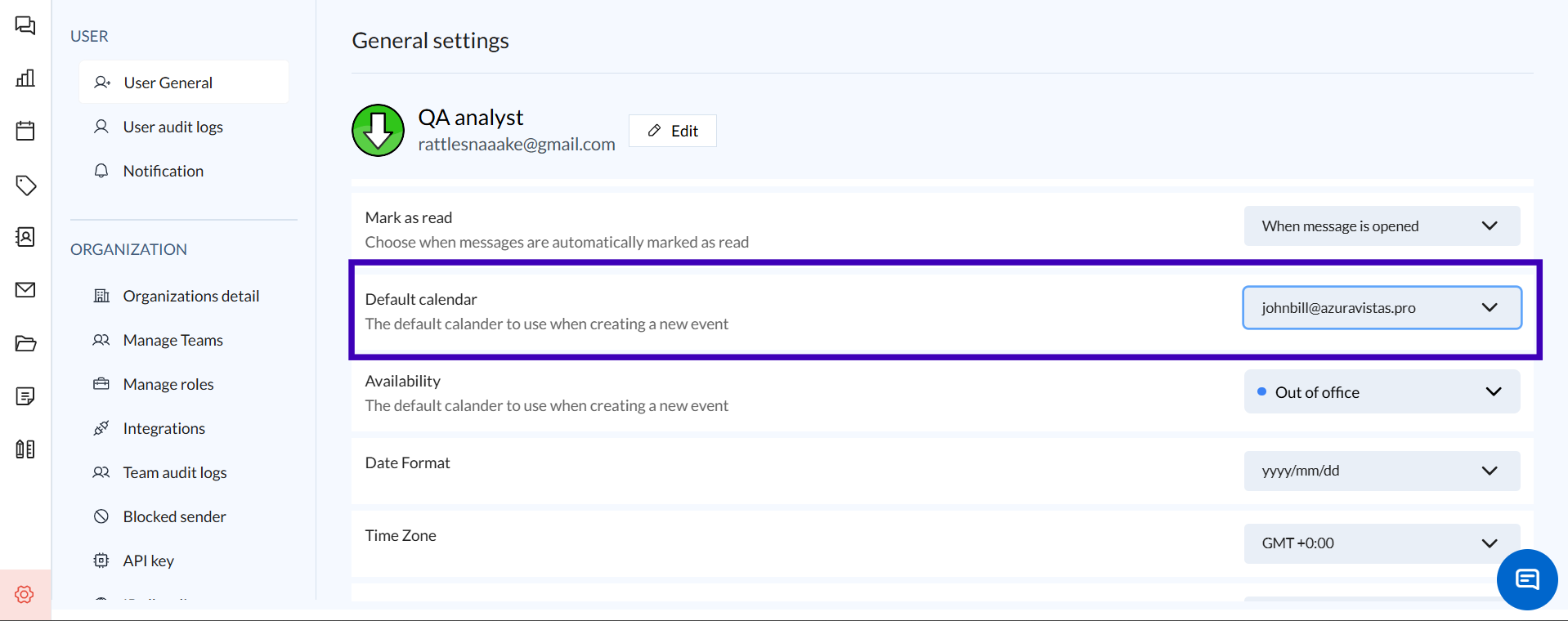Open the mail envelope icon
The image size is (1568, 621).
coord(25,290)
